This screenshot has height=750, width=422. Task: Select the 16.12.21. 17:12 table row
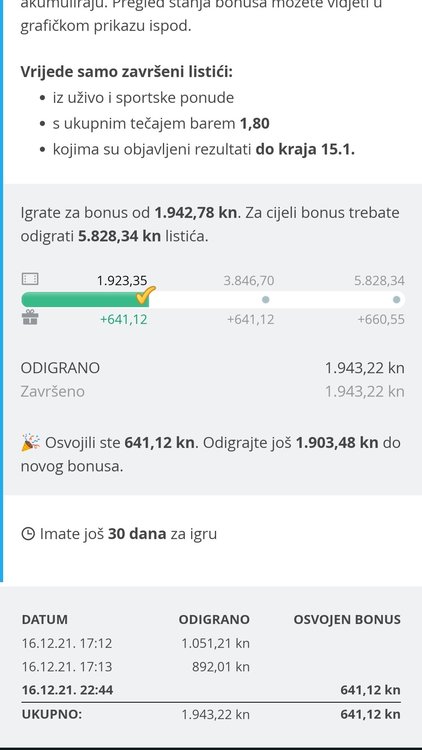point(211,643)
